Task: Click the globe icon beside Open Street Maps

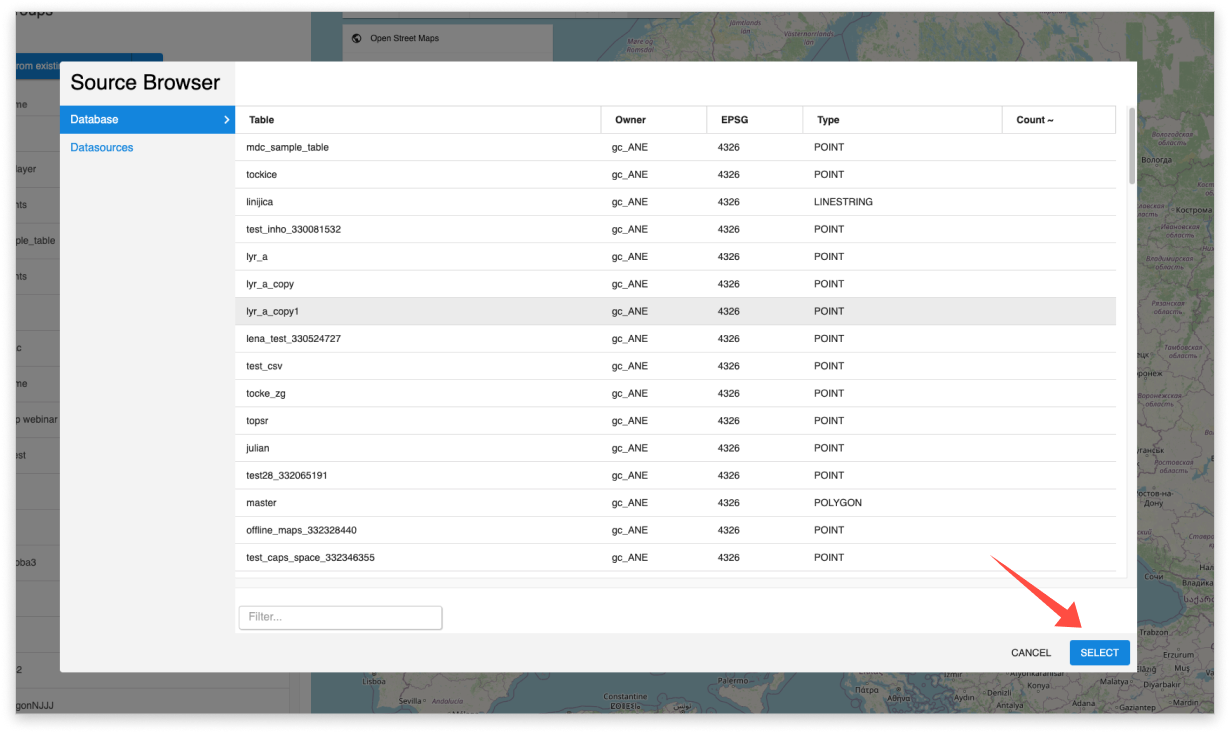Action: point(355,38)
